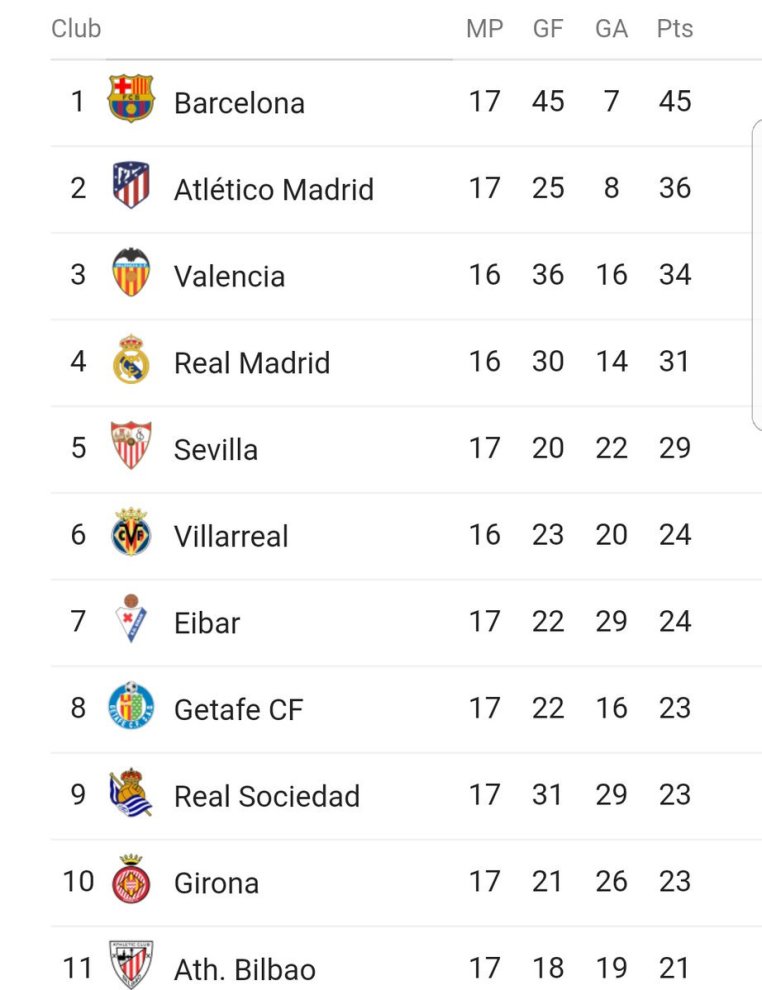Image resolution: width=762 pixels, height=990 pixels.
Task: Click the Atlético Madrid crest icon
Action: pyautogui.click(x=131, y=186)
